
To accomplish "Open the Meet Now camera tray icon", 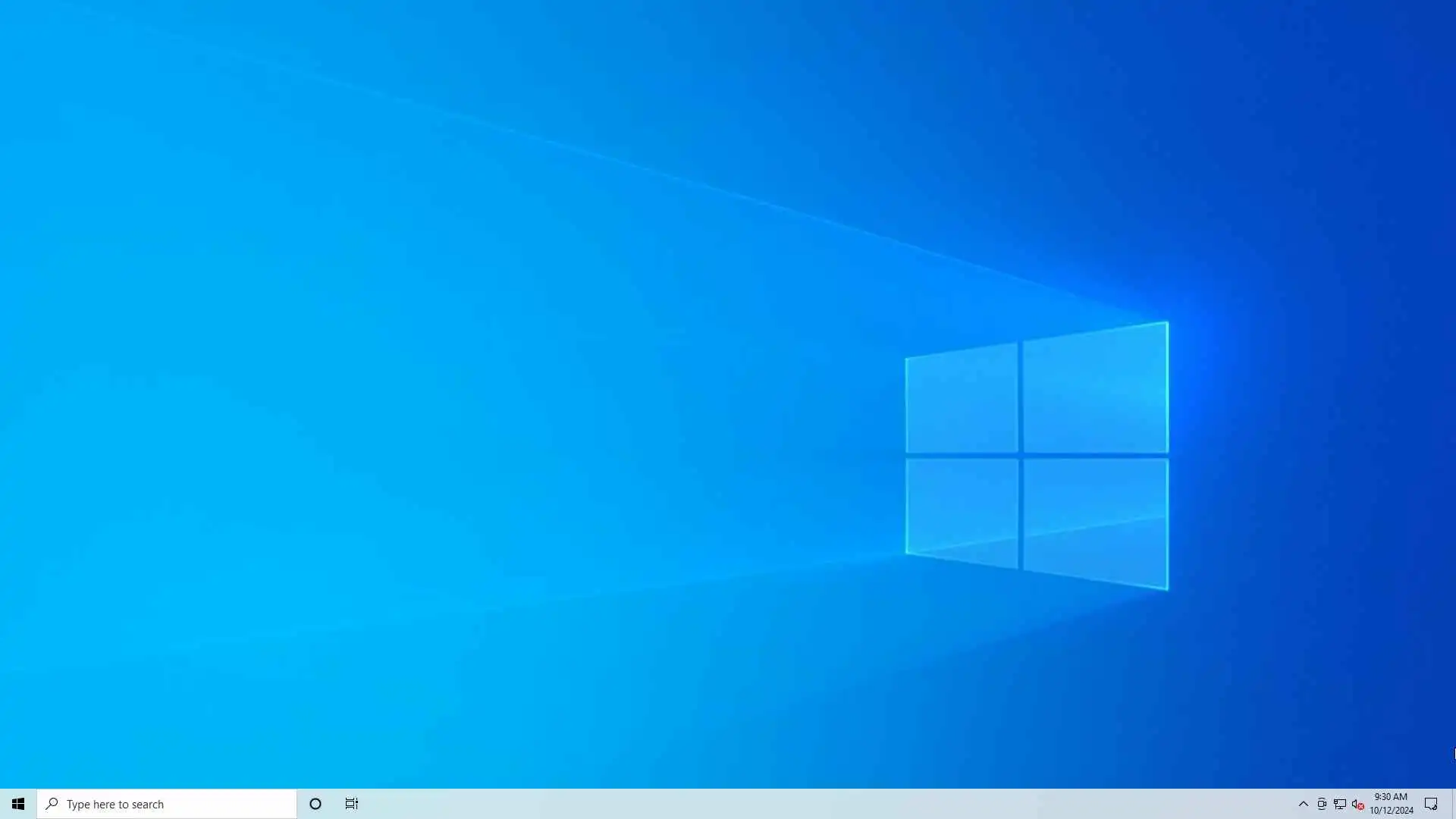I will click(1322, 804).
